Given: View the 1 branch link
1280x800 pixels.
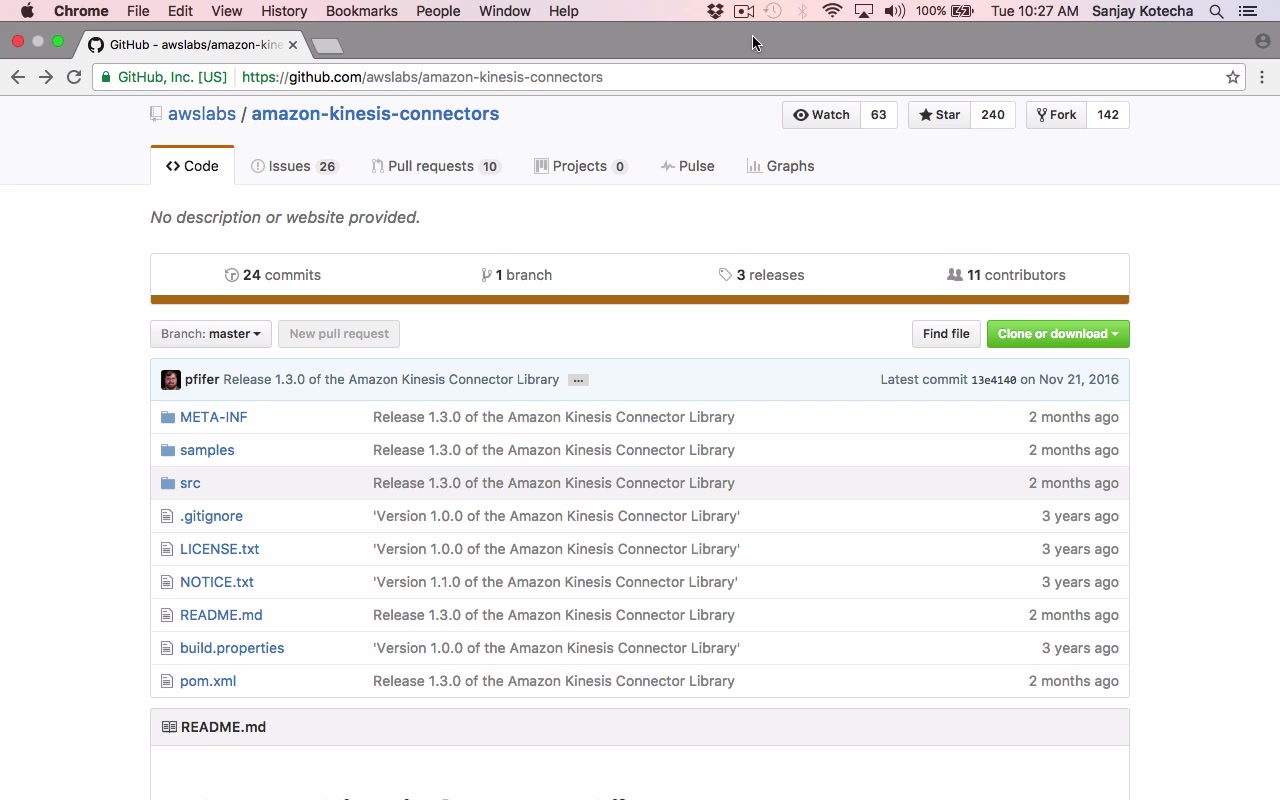Looking at the screenshot, I should [517, 275].
